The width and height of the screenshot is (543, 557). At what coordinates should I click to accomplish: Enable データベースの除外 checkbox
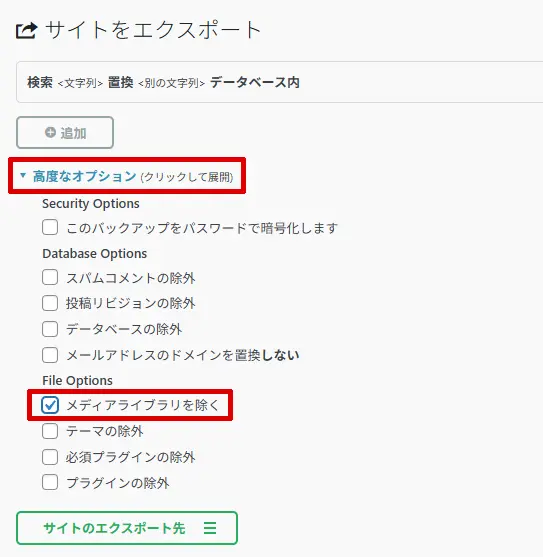[x=50, y=329]
